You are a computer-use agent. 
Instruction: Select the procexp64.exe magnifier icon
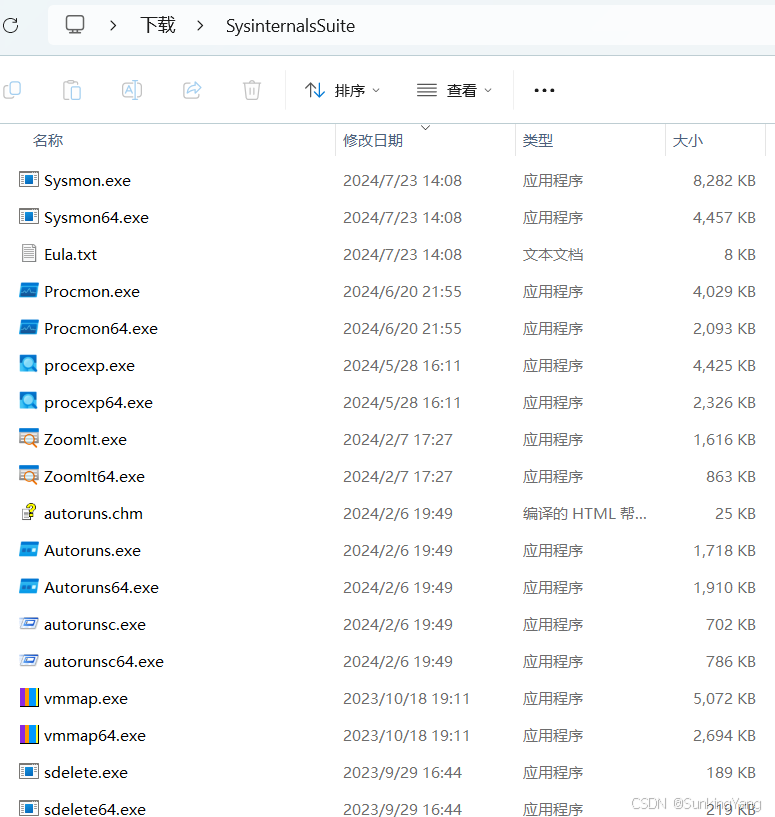tap(29, 401)
